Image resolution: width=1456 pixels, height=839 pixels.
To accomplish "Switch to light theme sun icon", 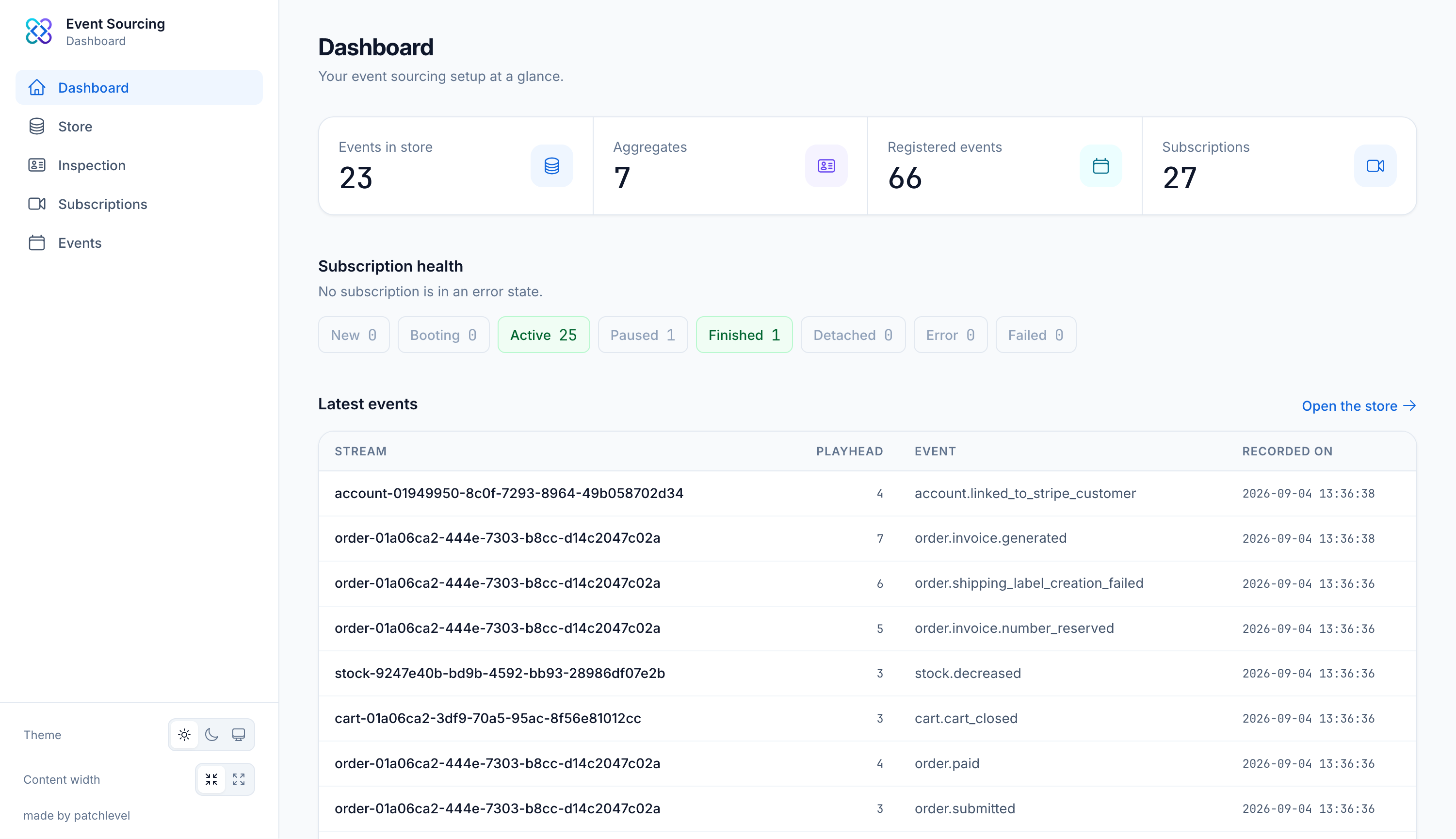I will click(184, 735).
